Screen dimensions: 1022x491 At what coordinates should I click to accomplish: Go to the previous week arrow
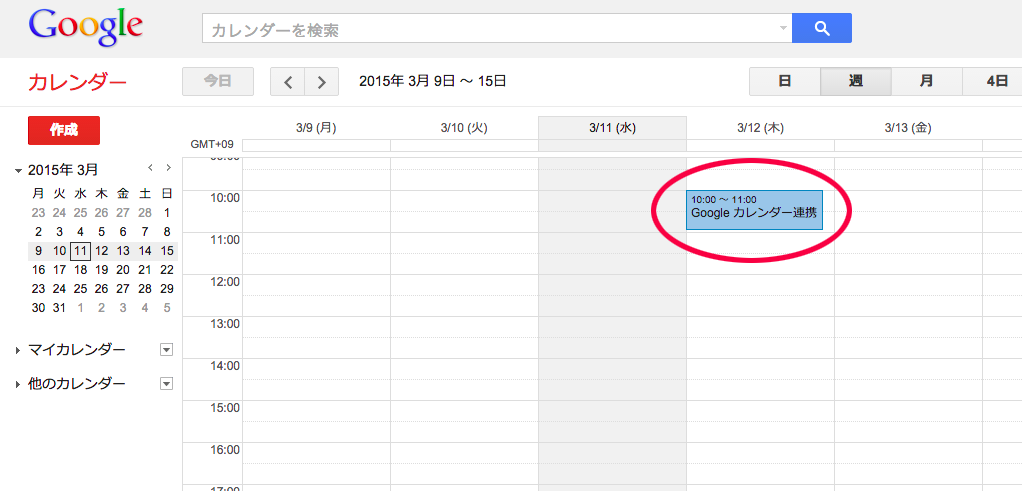pyautogui.click(x=287, y=82)
